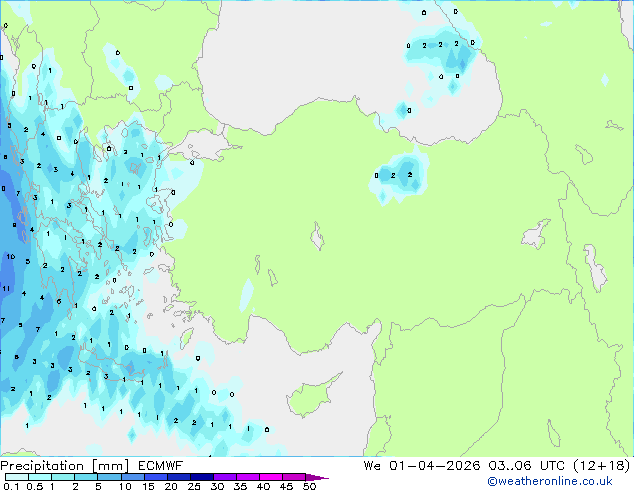Click the legend value '0.1'
This screenshot has height=490, width=634.
[11, 486]
